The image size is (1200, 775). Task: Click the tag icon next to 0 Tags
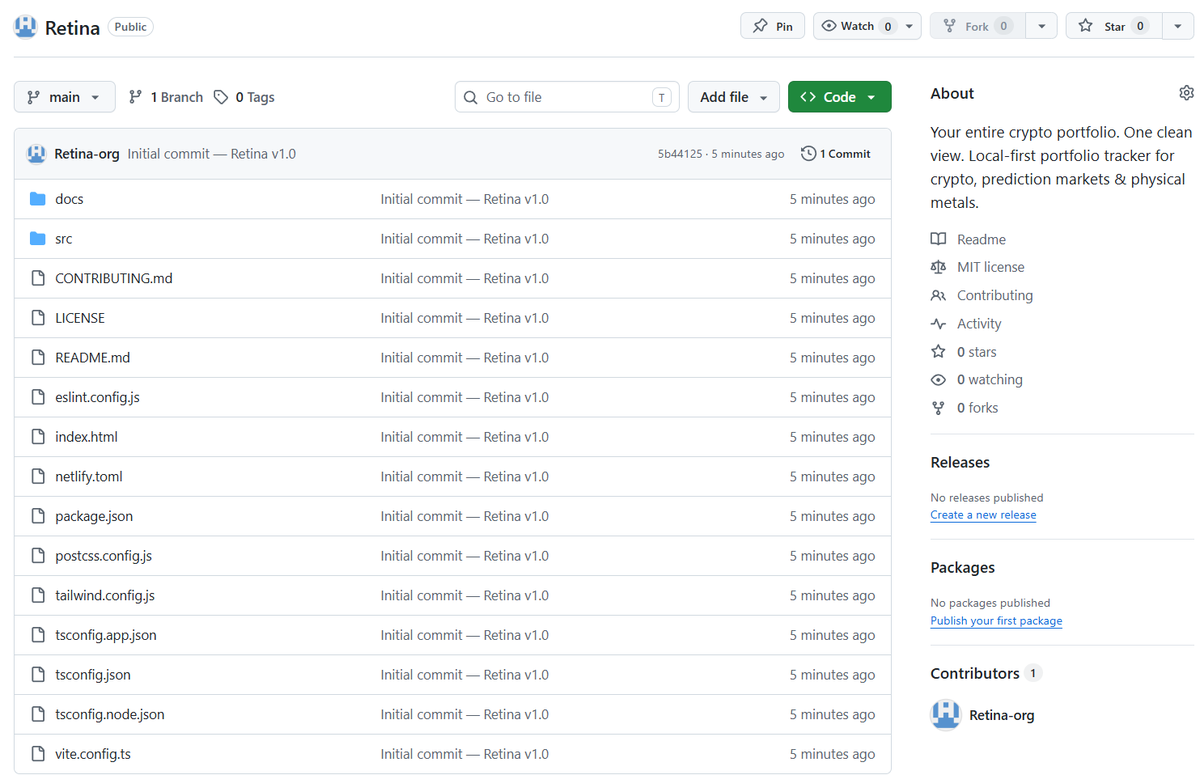click(x=221, y=97)
